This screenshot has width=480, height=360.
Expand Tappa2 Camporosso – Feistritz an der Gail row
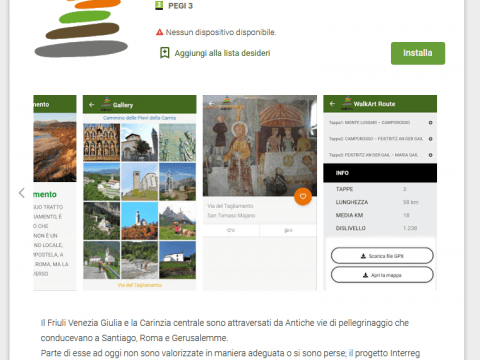pyautogui.click(x=380, y=139)
